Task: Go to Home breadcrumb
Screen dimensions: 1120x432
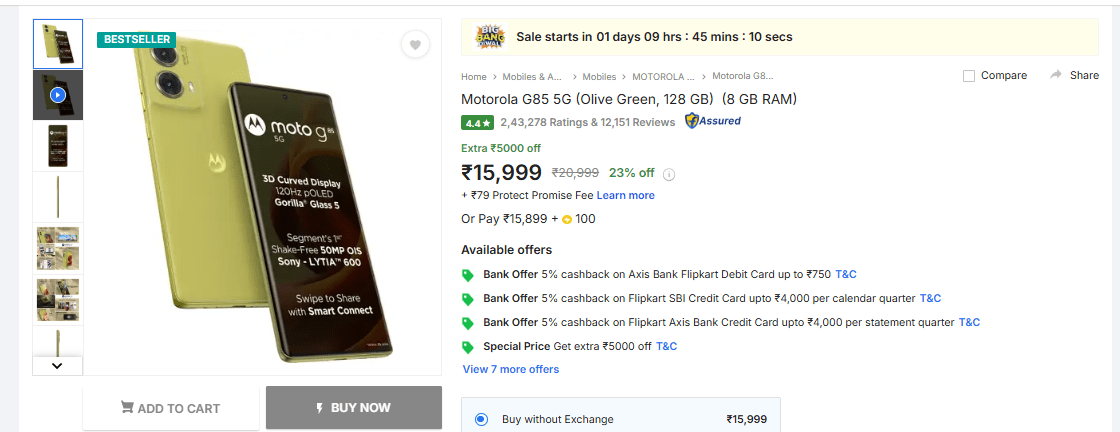Action: tap(473, 76)
